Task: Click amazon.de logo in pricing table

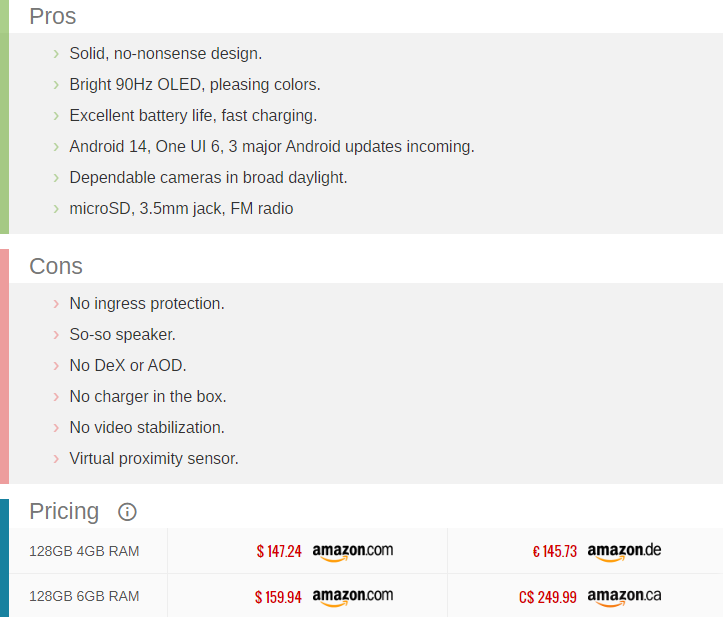Action: (x=624, y=552)
